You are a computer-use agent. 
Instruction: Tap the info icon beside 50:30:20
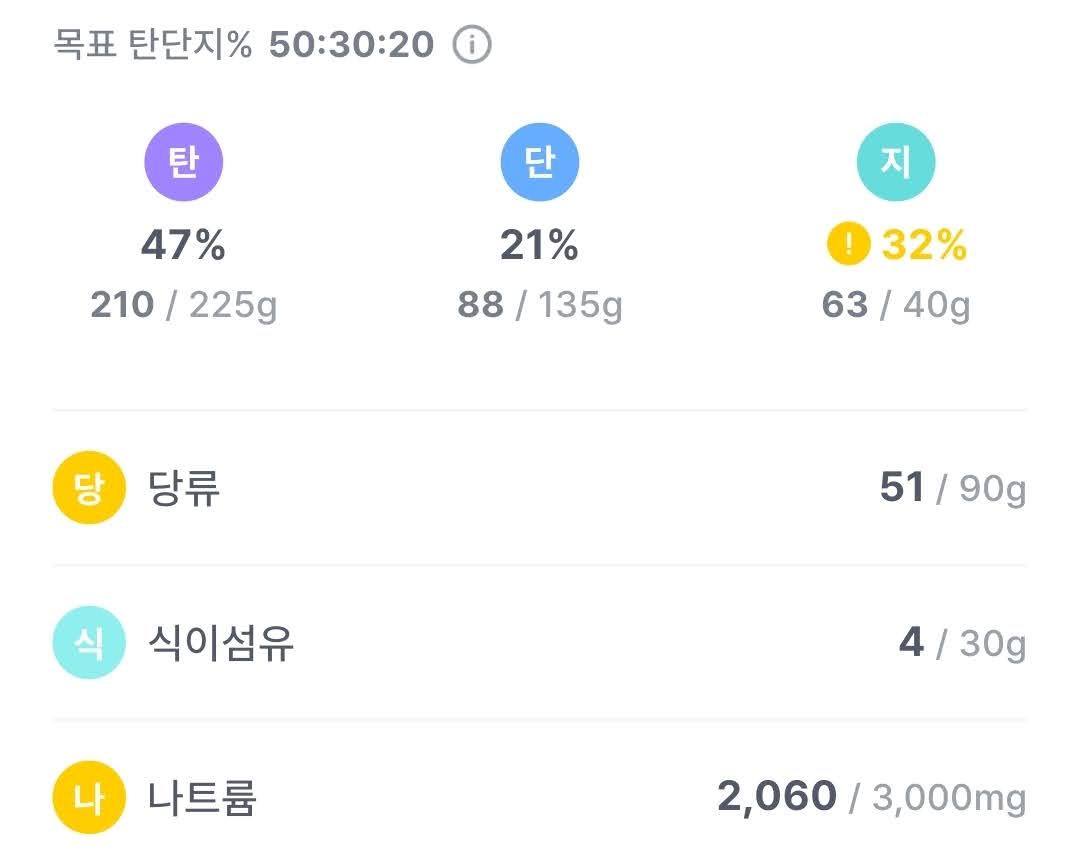click(472, 45)
